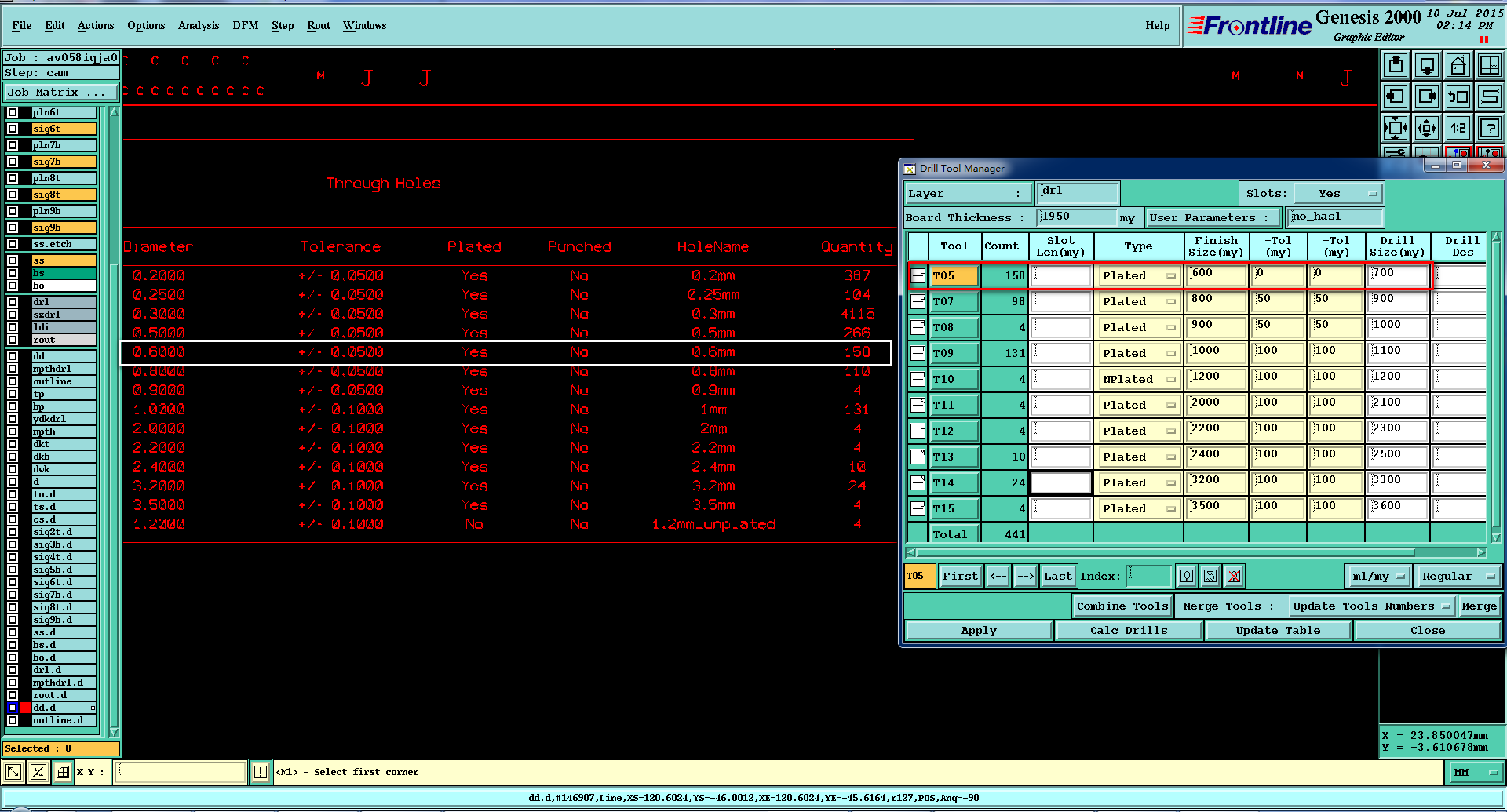This screenshot has width=1507, height=812.
Task: Click the S-shaped serpentine path icon
Action: (1490, 96)
